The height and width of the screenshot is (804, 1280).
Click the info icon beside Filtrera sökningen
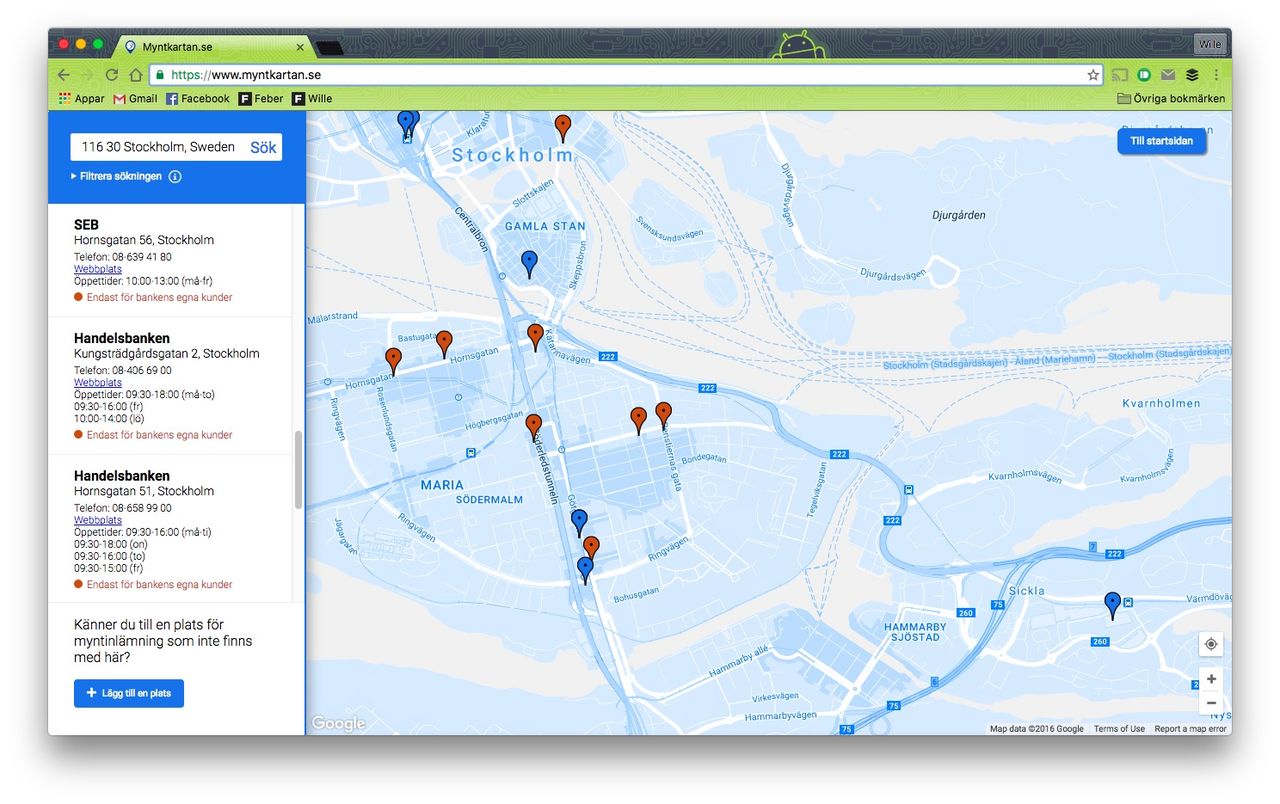(x=175, y=177)
